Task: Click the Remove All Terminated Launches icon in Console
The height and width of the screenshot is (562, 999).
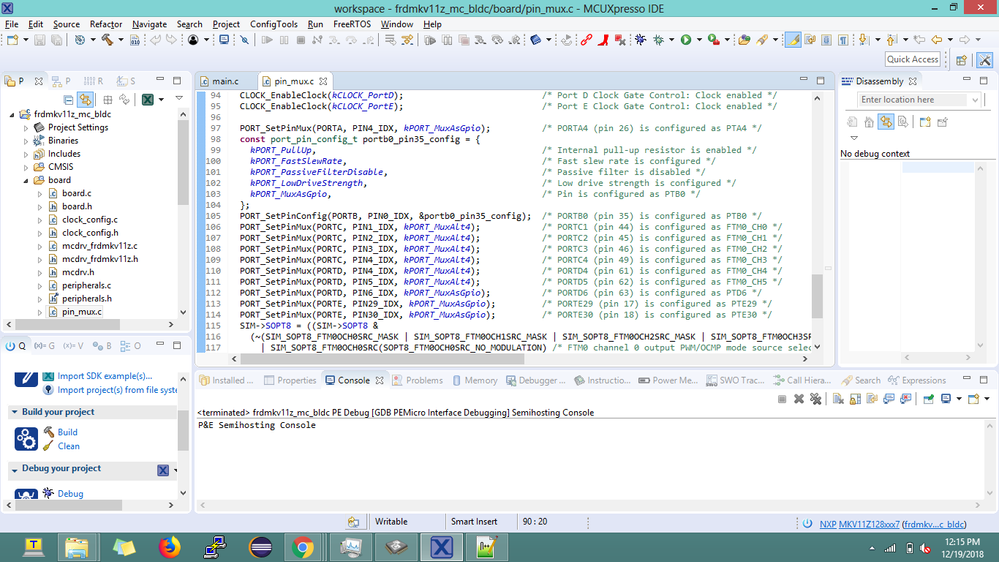Action: pyautogui.click(x=816, y=399)
